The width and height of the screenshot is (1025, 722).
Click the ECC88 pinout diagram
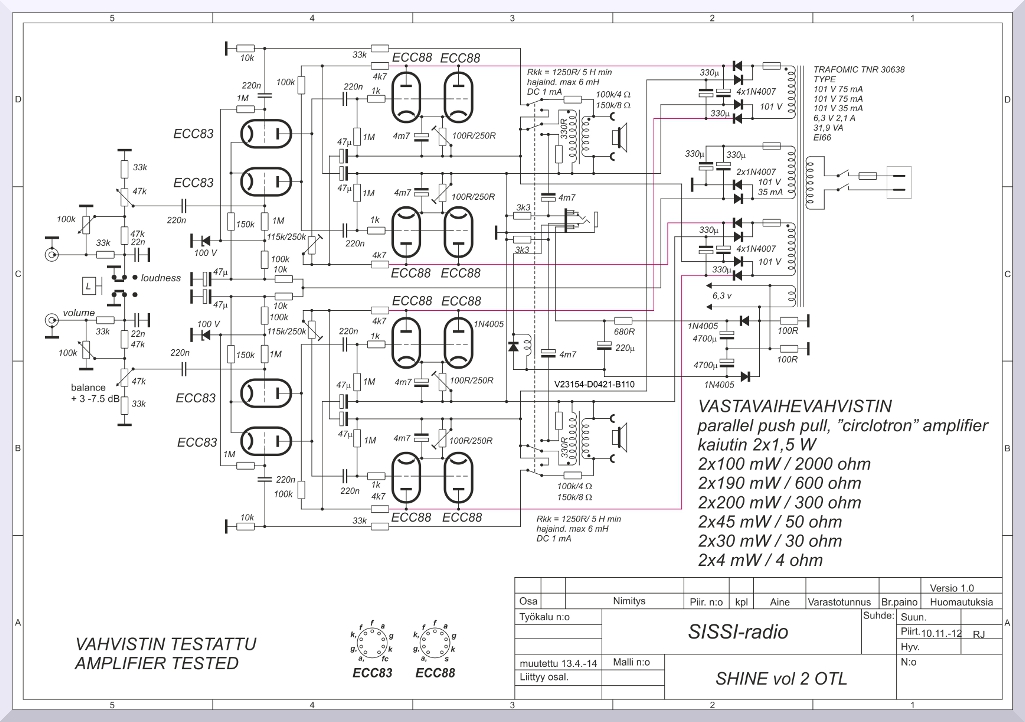(434, 643)
